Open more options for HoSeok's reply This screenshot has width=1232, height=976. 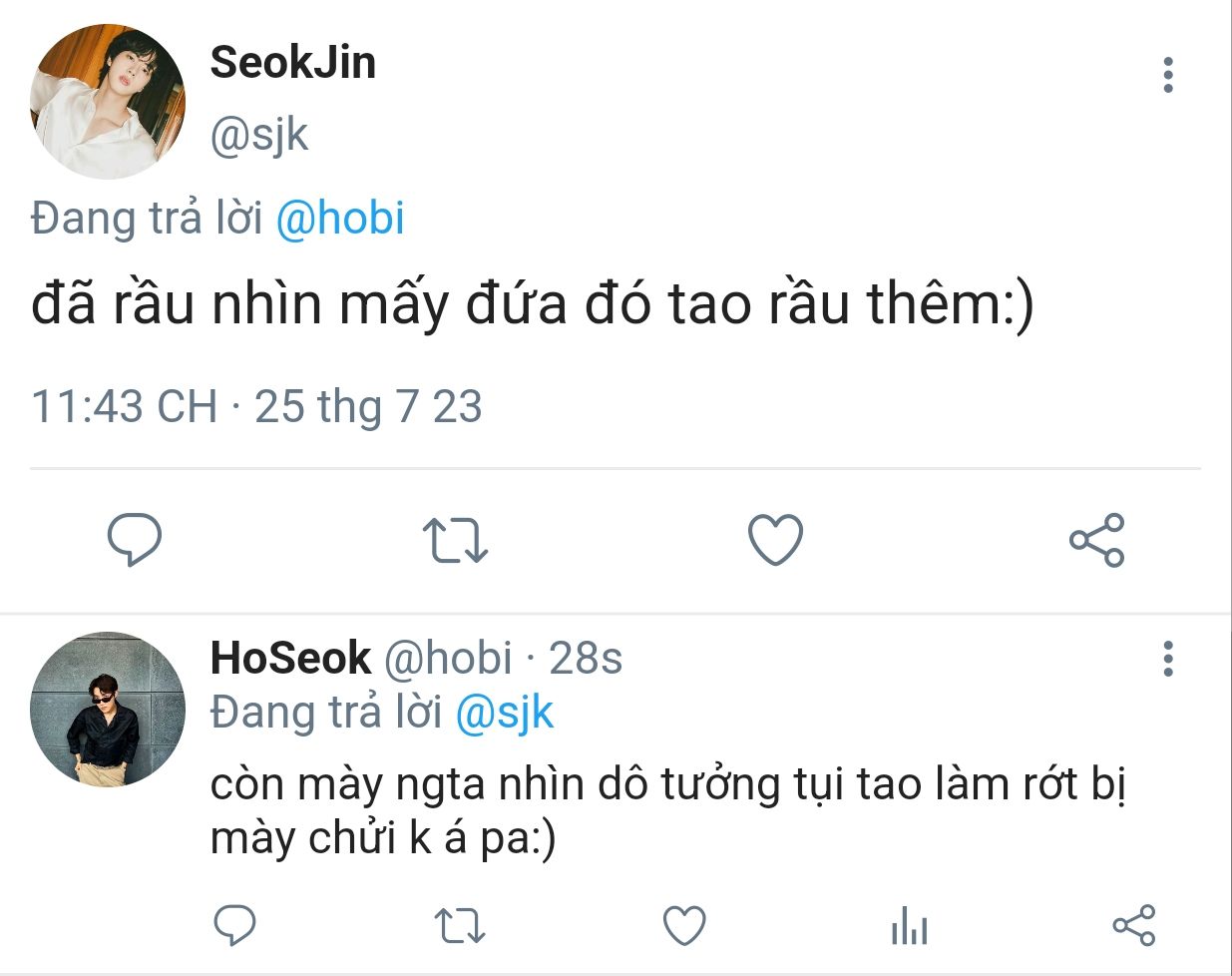[x=1167, y=659]
